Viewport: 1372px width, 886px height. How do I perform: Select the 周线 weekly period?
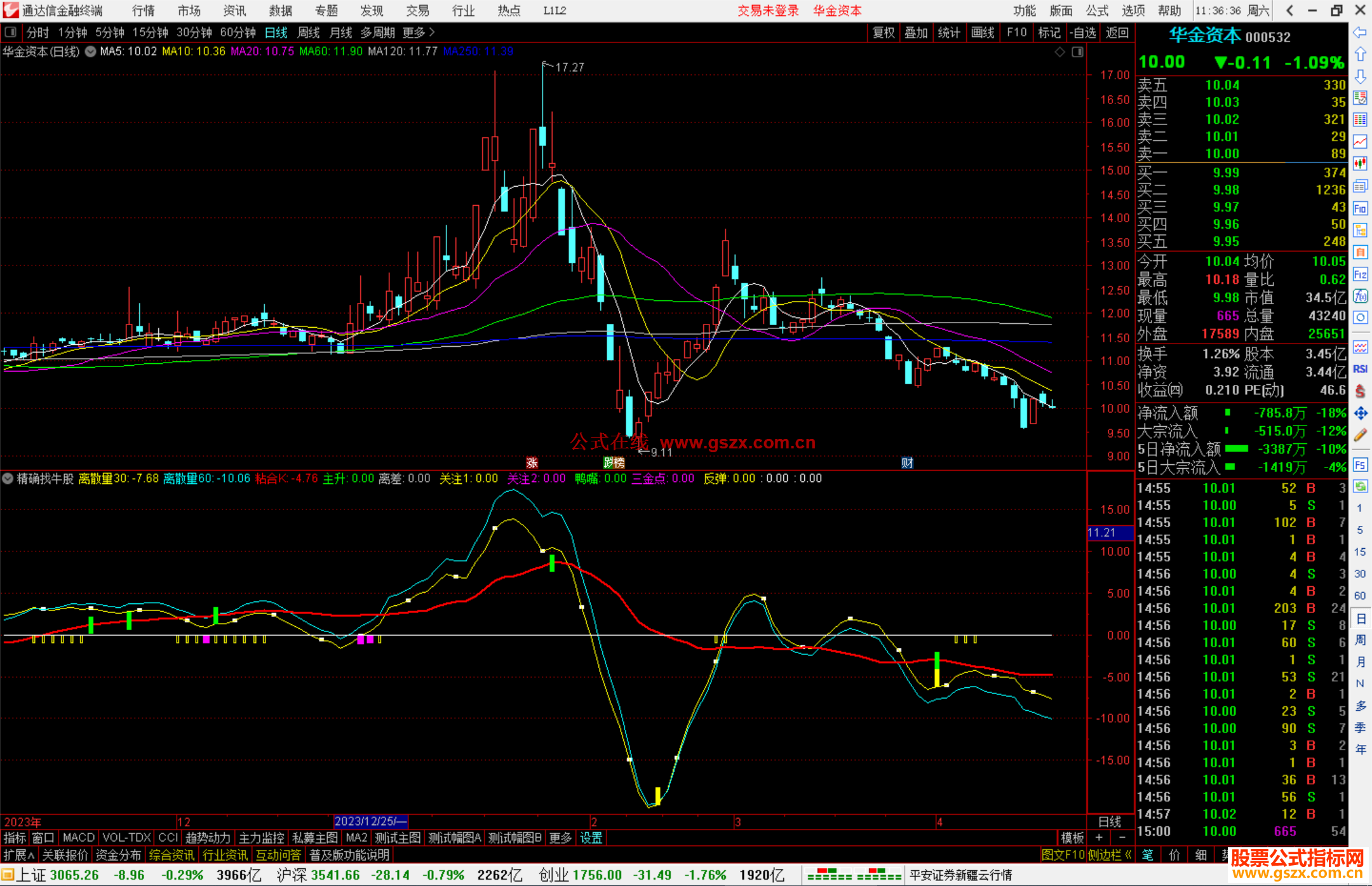click(309, 32)
